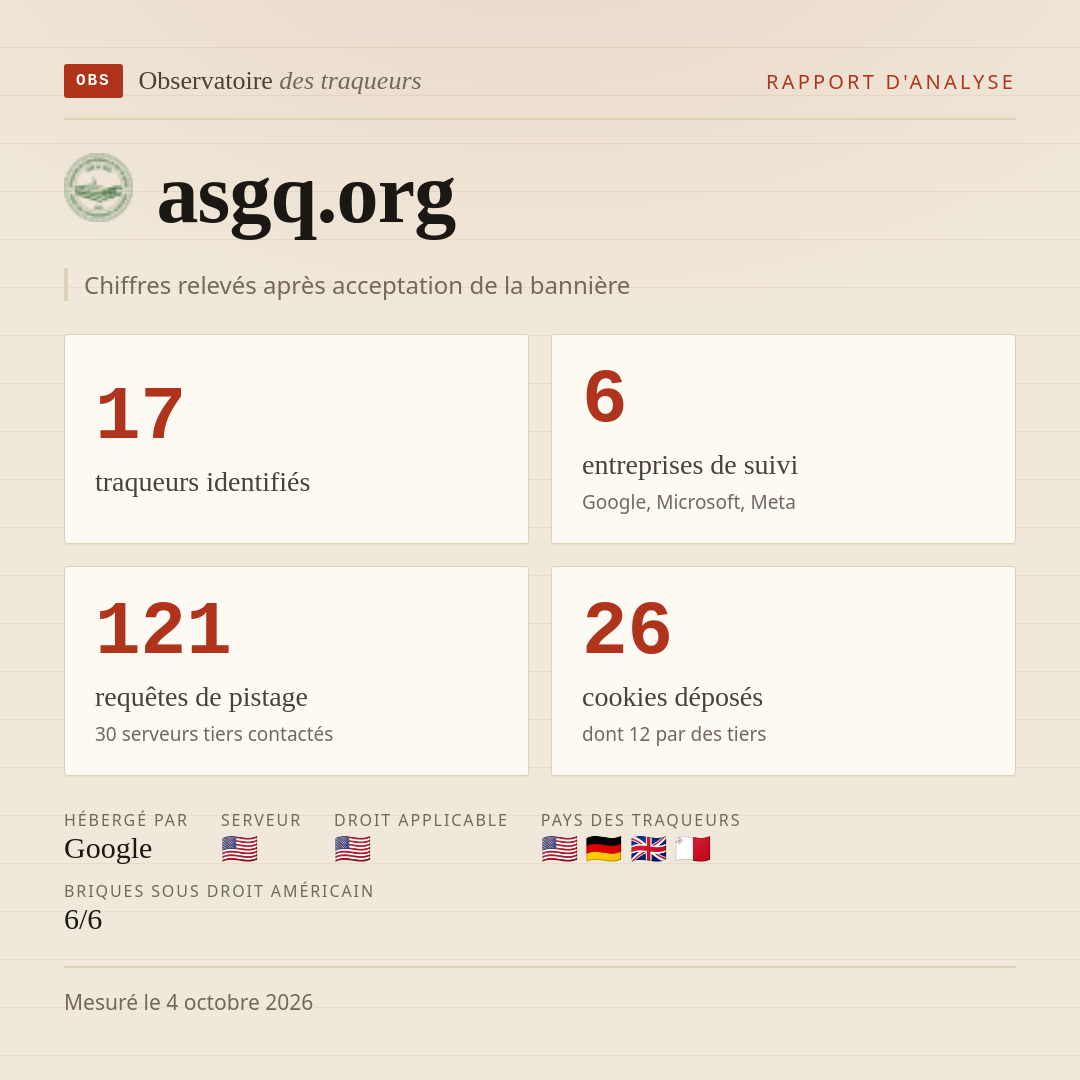Click 'Mesuré le 4 octobre 2026'

pyautogui.click(x=189, y=1002)
